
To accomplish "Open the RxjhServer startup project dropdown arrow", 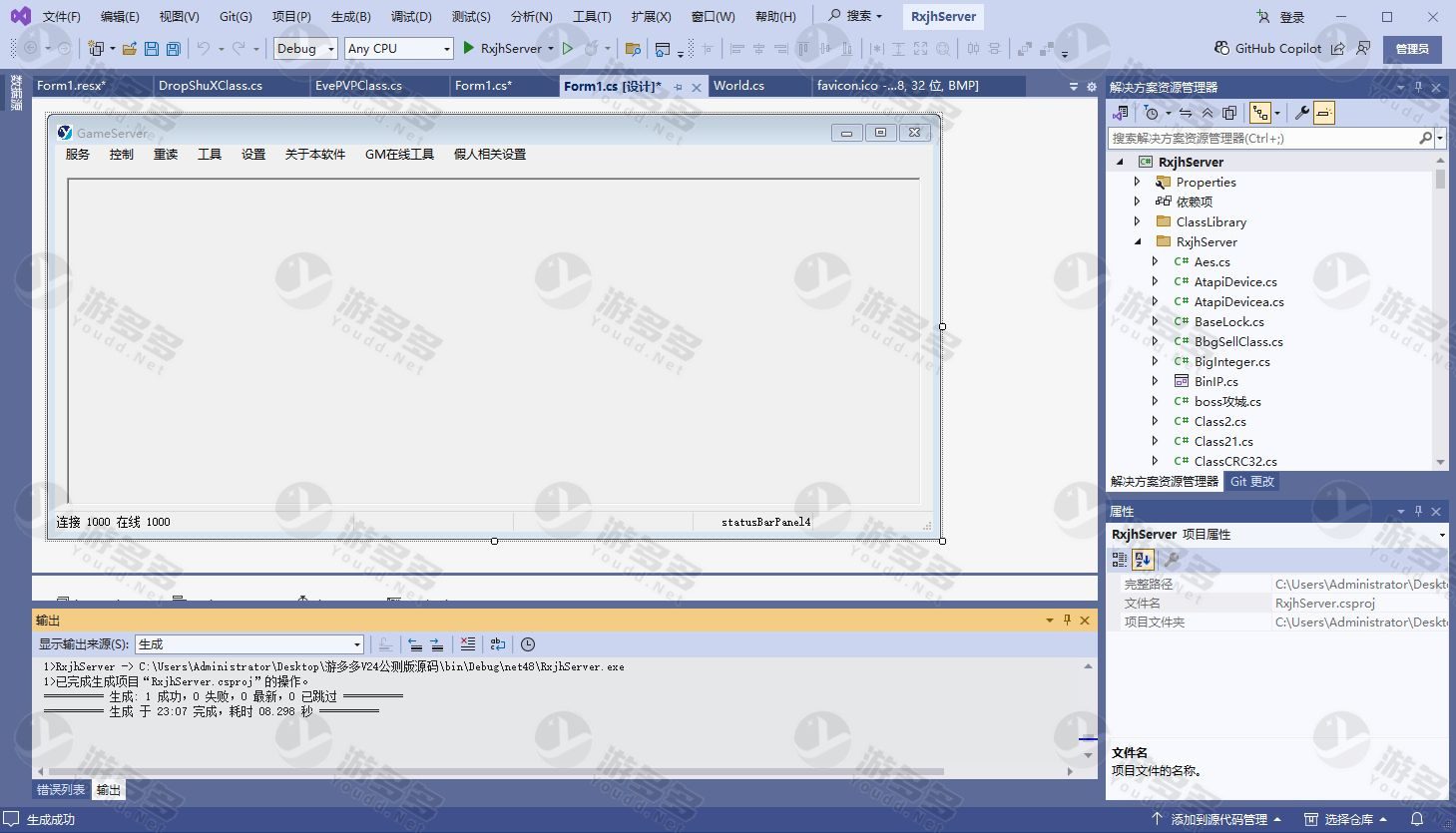I will tap(551, 48).
